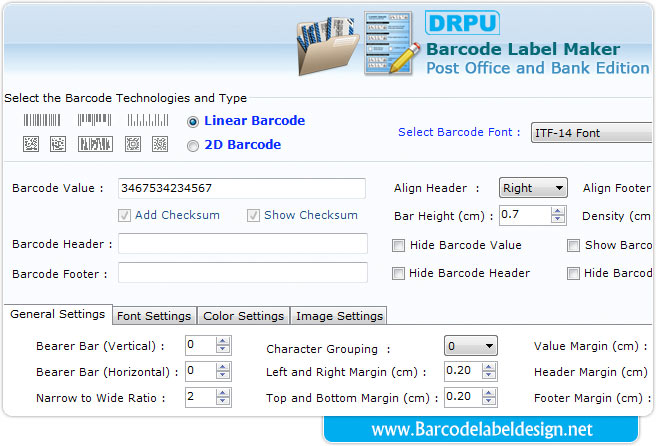Image resolution: width=656 pixels, height=446 pixels.
Task: Switch to Font Settings tab
Action: [154, 316]
